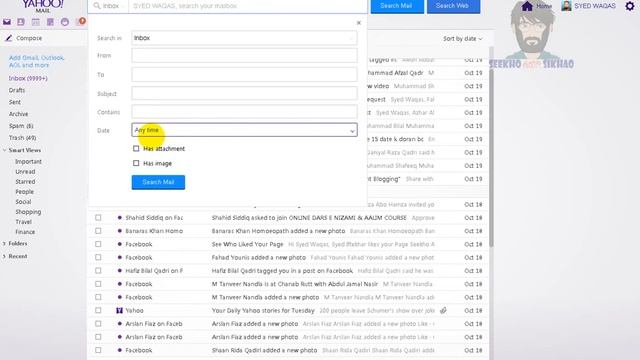Select checkbox for Banaras Khan Homoeopath email
This screenshot has height=360, width=640.
click(x=98, y=231)
